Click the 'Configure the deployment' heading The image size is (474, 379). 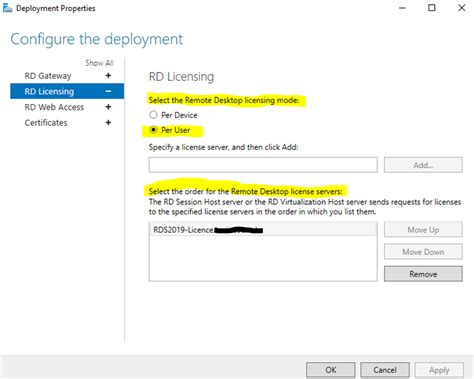pyautogui.click(x=97, y=39)
